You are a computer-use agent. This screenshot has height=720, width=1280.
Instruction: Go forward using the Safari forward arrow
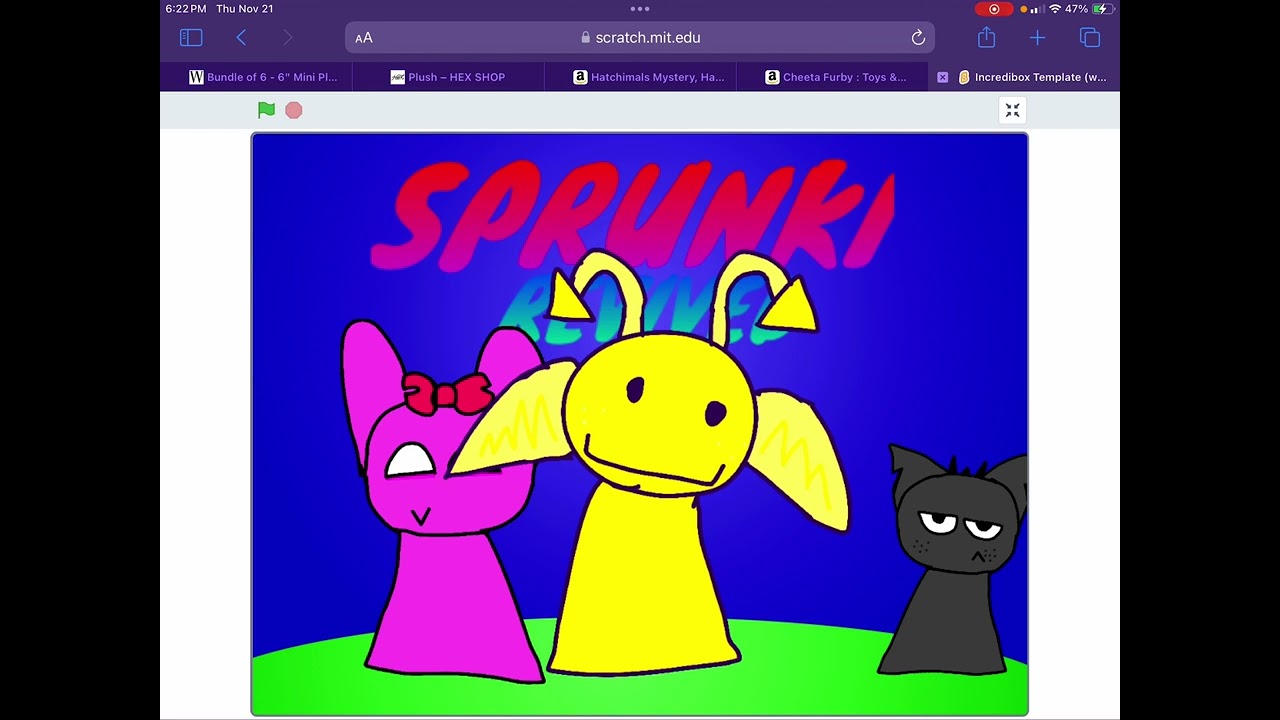[288, 38]
